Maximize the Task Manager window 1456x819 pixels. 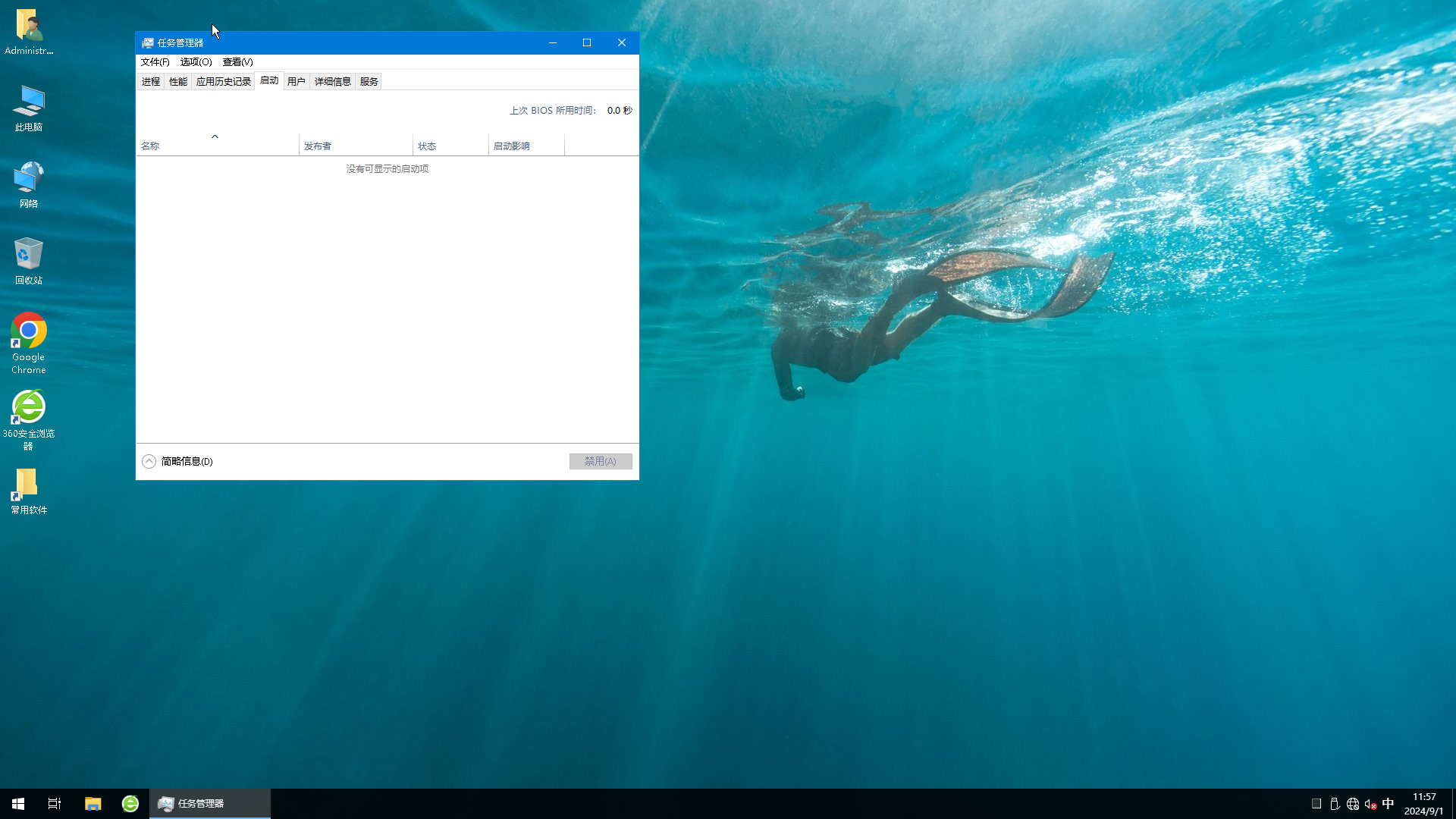point(587,43)
